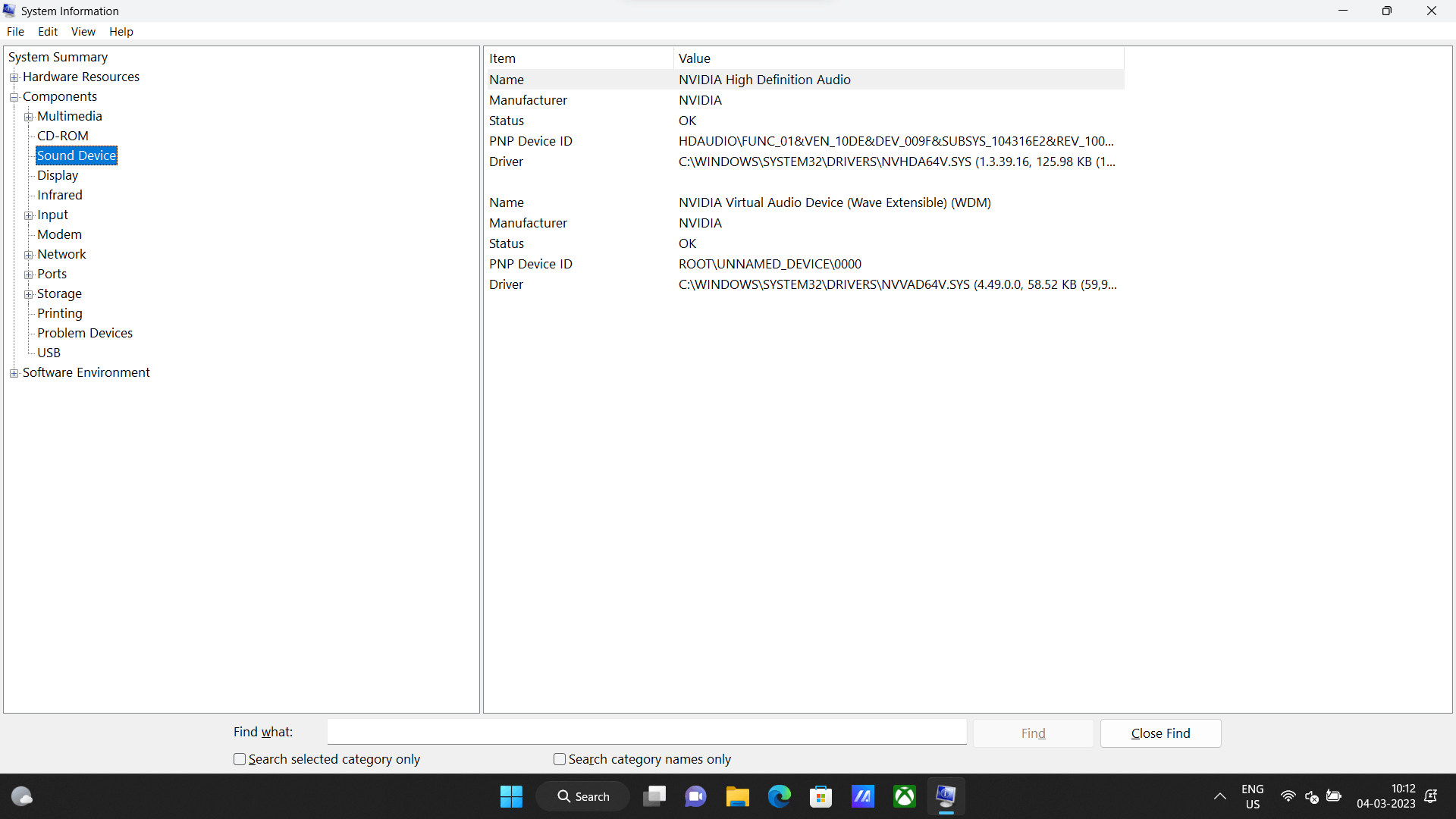Click the Close Find button

coord(1160,733)
